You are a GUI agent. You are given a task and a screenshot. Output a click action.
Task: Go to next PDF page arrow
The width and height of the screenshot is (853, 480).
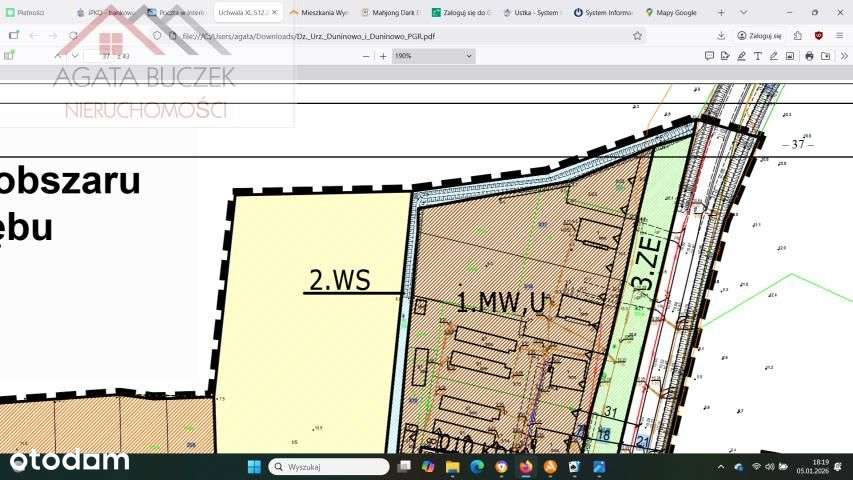(75, 56)
